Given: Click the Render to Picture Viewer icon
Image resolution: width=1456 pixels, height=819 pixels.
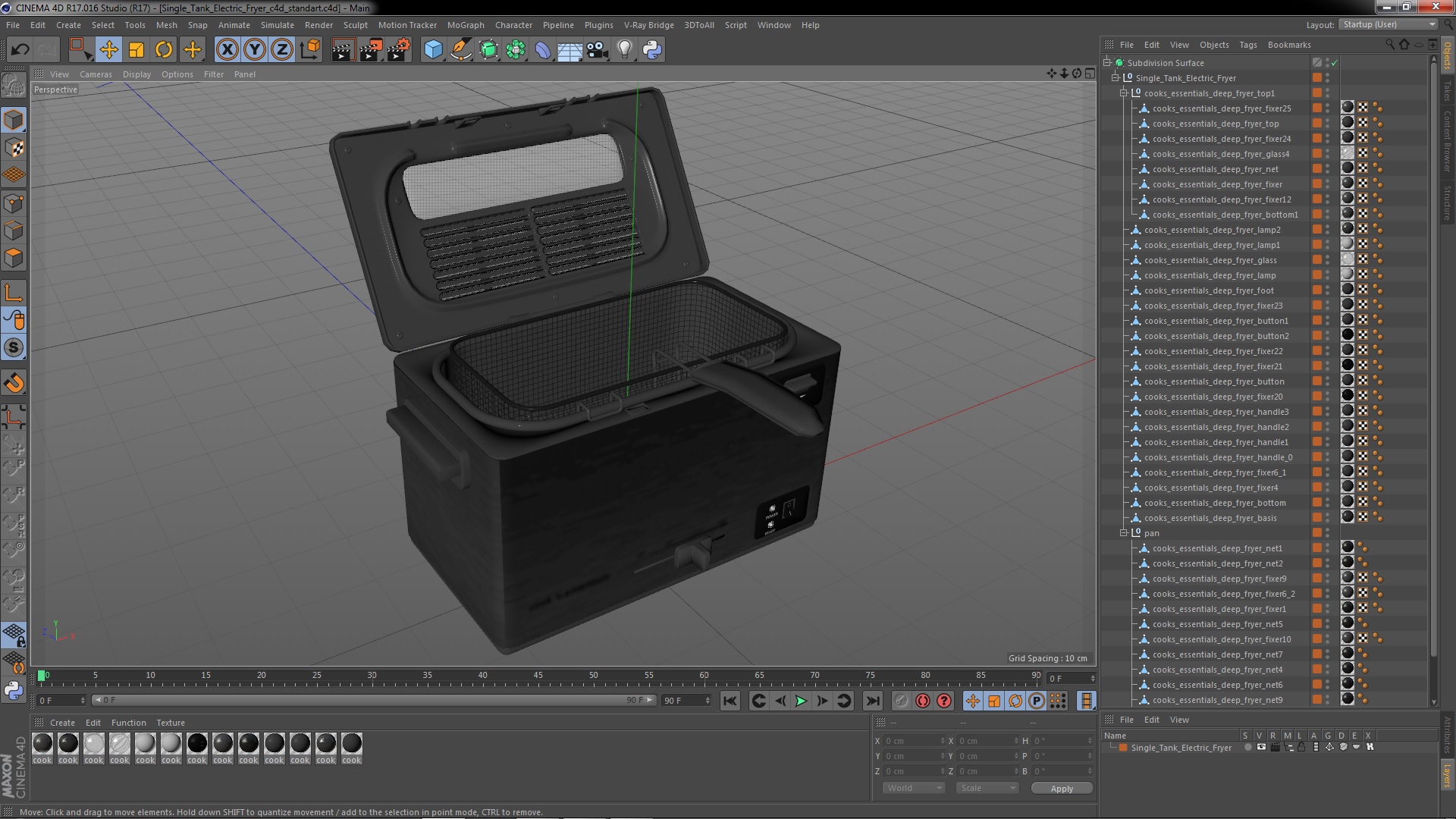Looking at the screenshot, I should coord(370,50).
